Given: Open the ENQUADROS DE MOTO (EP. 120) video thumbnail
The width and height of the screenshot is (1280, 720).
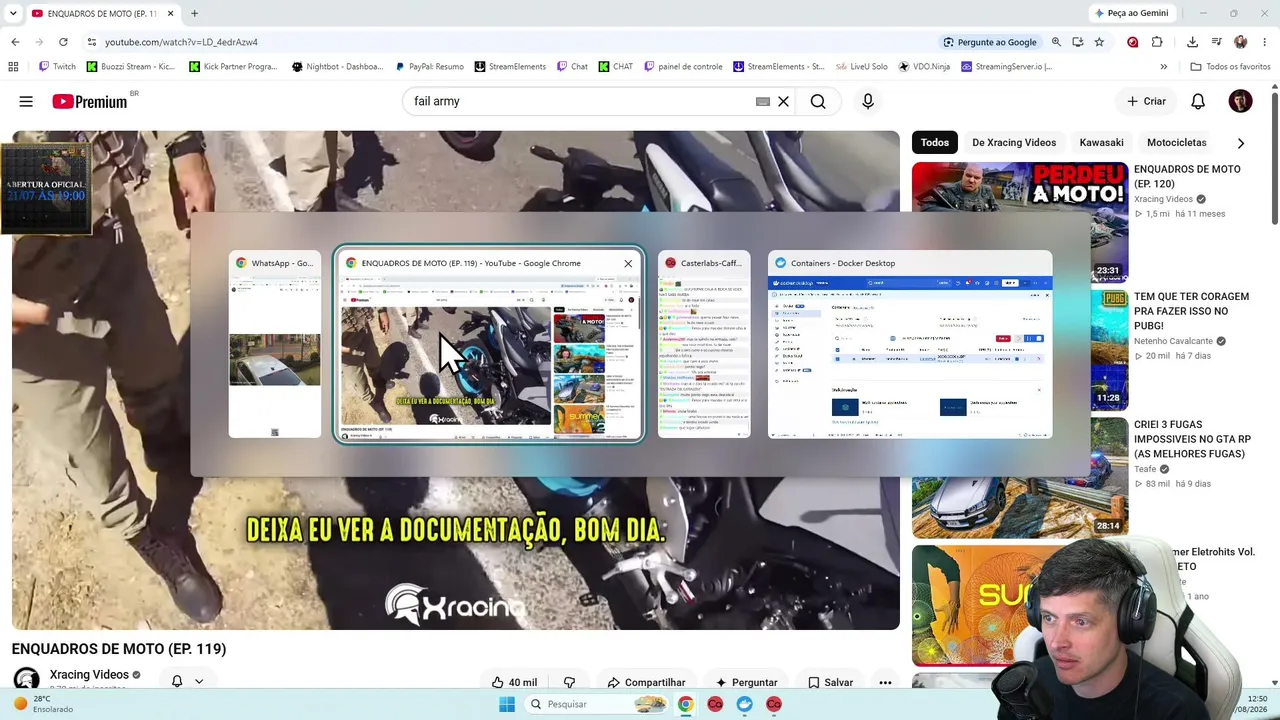Looking at the screenshot, I should [1020, 222].
